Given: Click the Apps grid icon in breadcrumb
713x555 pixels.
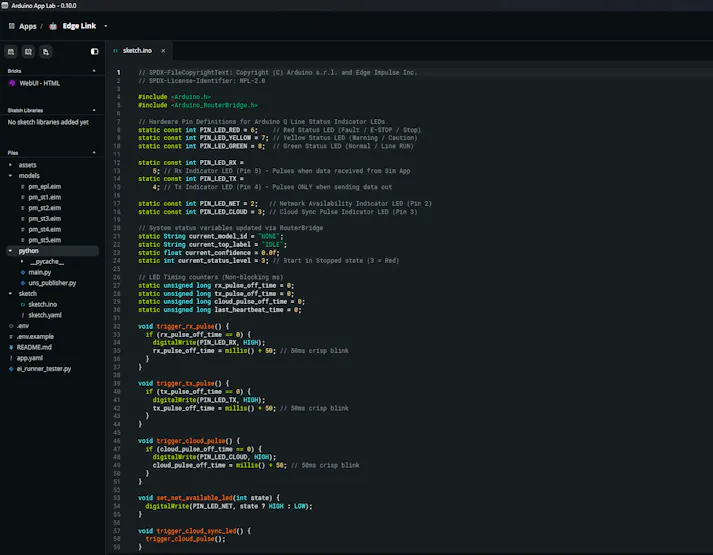Looking at the screenshot, I should (x=12, y=26).
